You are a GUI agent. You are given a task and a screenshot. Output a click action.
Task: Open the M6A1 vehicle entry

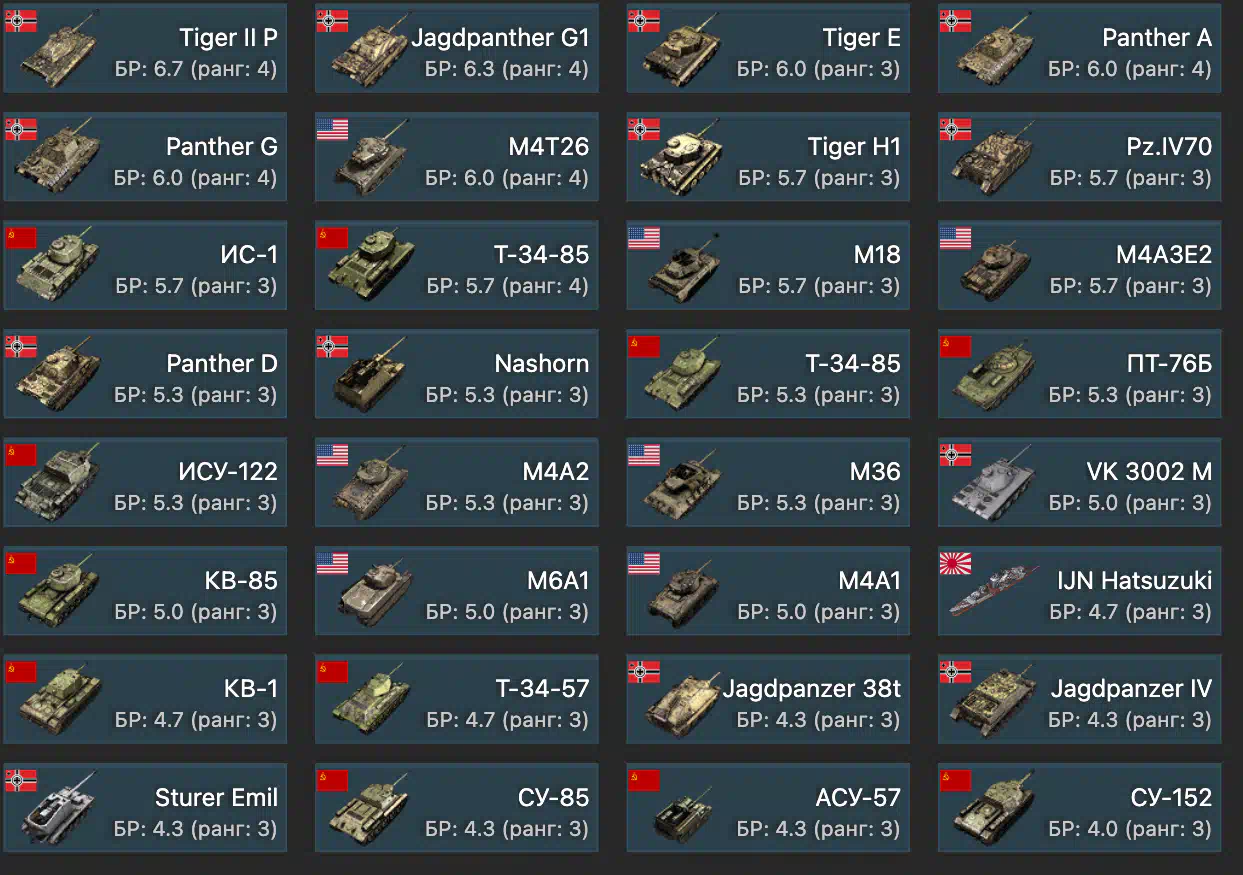coord(457,592)
